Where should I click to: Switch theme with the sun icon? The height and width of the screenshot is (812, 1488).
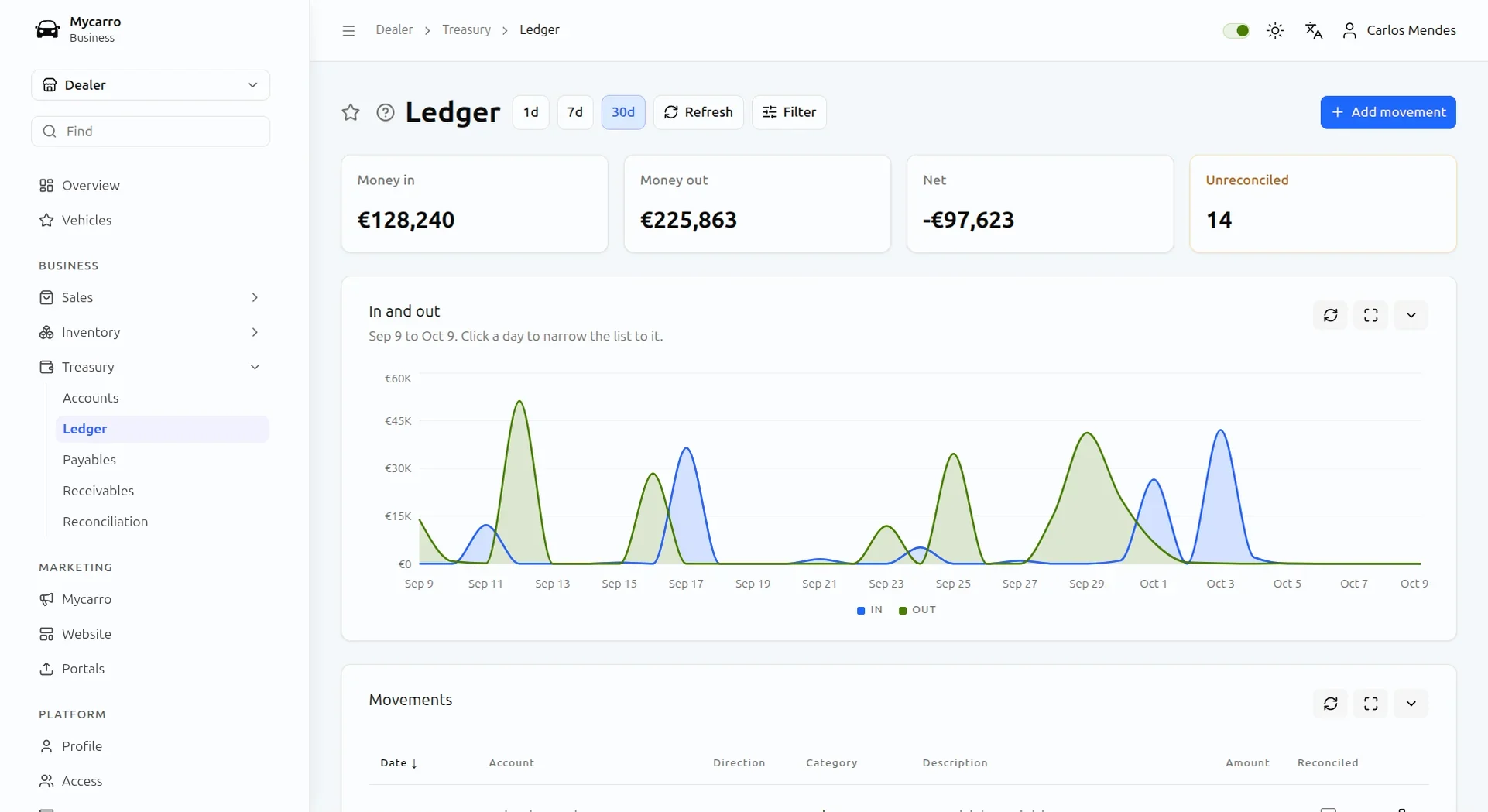(x=1275, y=30)
